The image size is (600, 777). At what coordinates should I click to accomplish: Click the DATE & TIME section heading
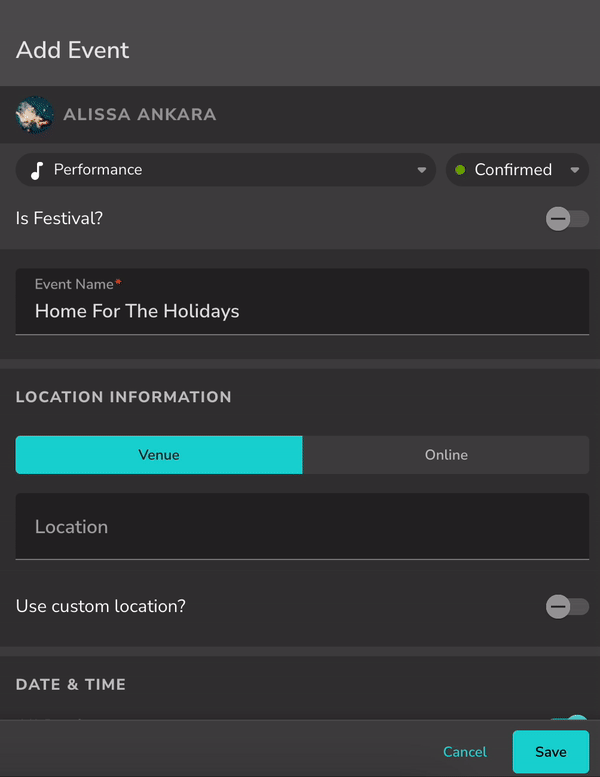pos(71,685)
